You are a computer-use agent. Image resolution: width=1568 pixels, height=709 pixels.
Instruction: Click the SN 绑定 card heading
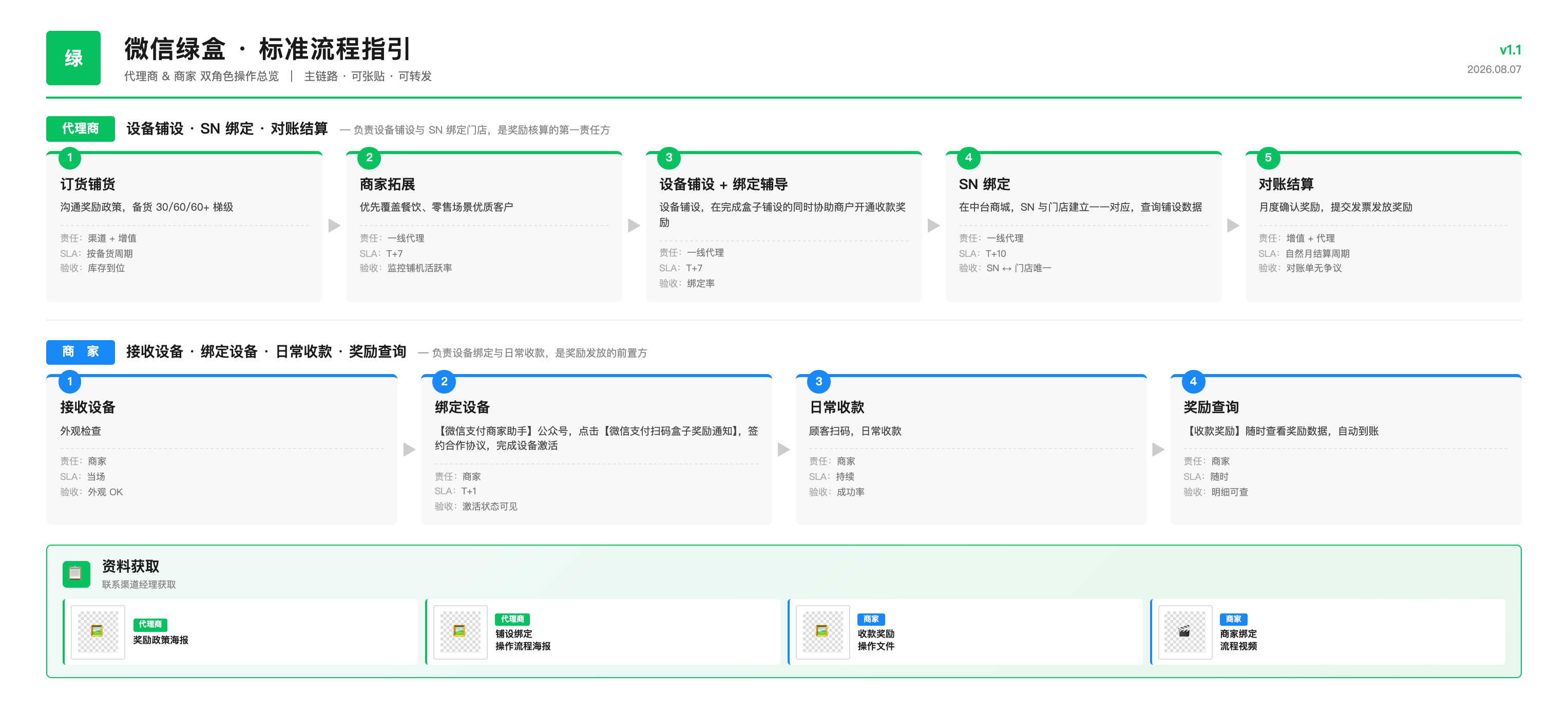984,184
